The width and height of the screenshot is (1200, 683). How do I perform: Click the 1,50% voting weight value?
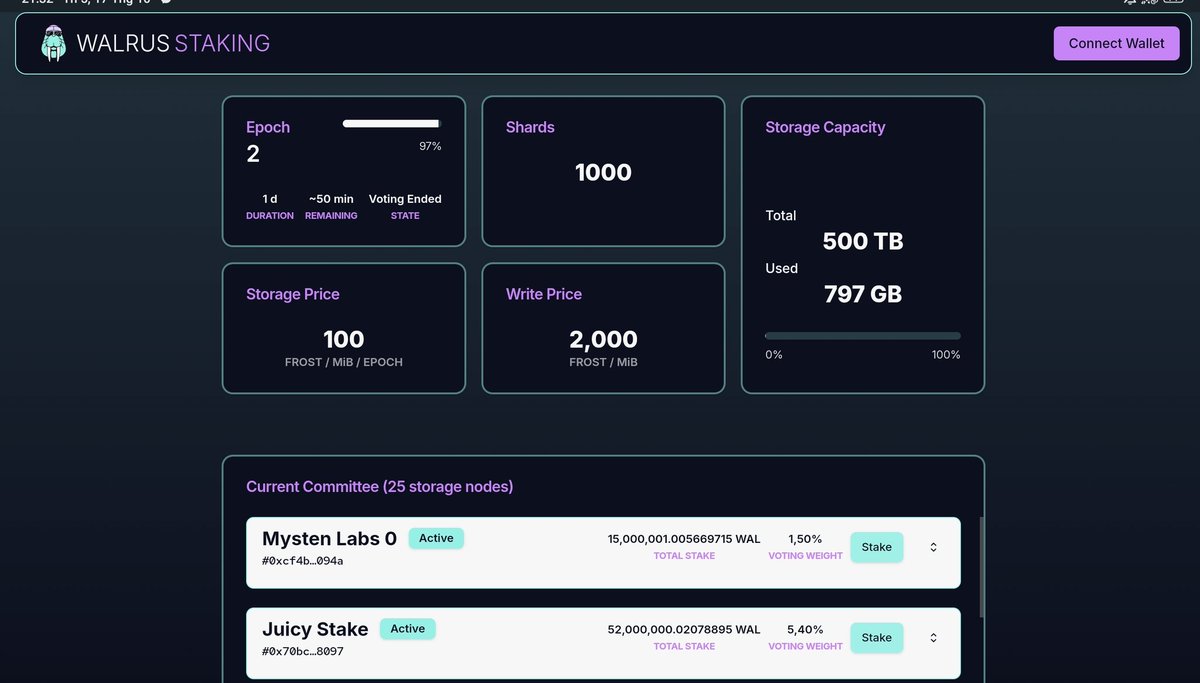(x=805, y=539)
